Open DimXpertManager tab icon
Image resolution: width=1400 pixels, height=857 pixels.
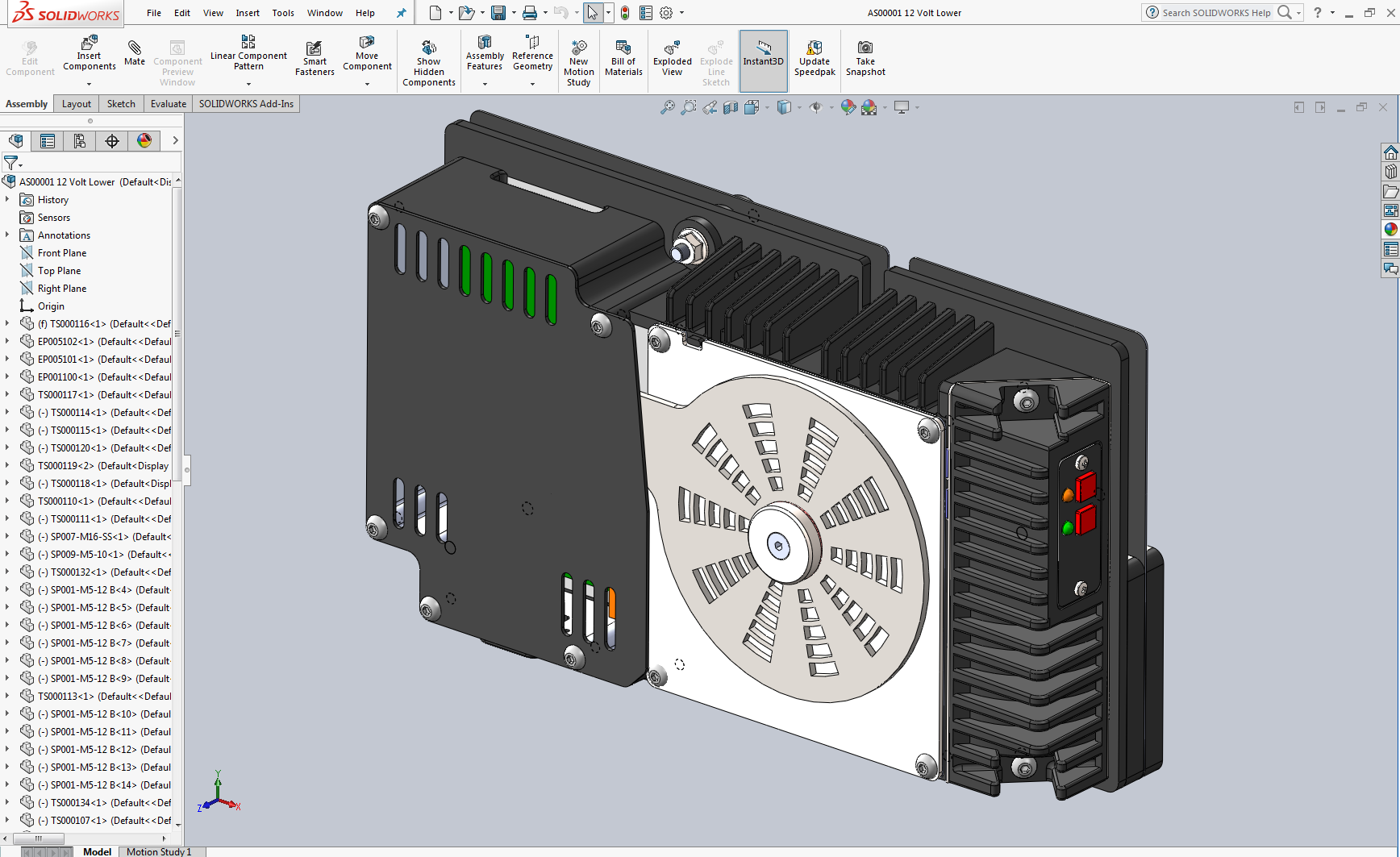(112, 141)
